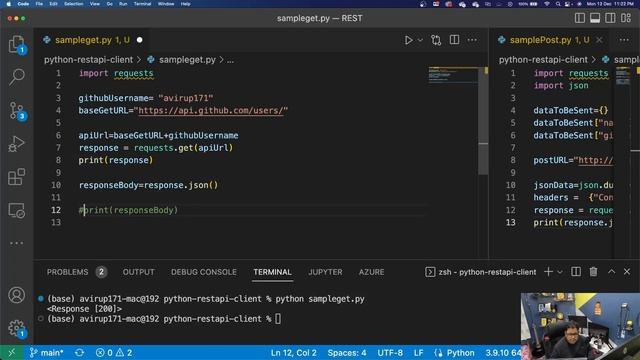Expand run options dropdown beside play button

[420, 40]
